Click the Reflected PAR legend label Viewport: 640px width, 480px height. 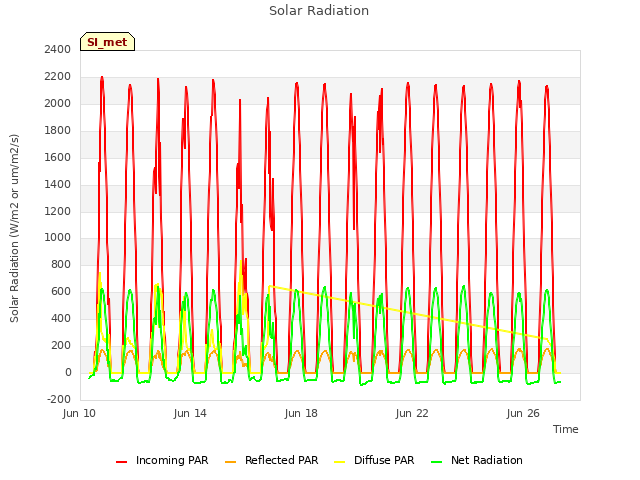[281, 460]
